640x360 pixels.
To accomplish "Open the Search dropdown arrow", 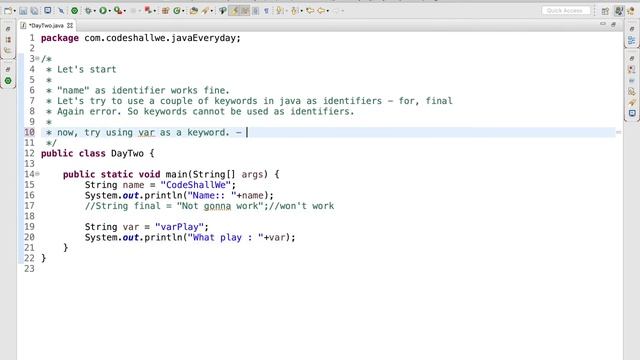I will [211, 11].
